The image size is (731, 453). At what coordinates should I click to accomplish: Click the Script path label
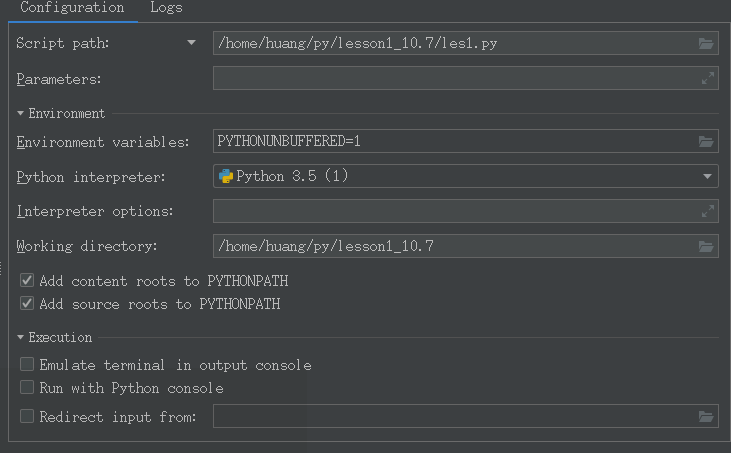coord(62,43)
